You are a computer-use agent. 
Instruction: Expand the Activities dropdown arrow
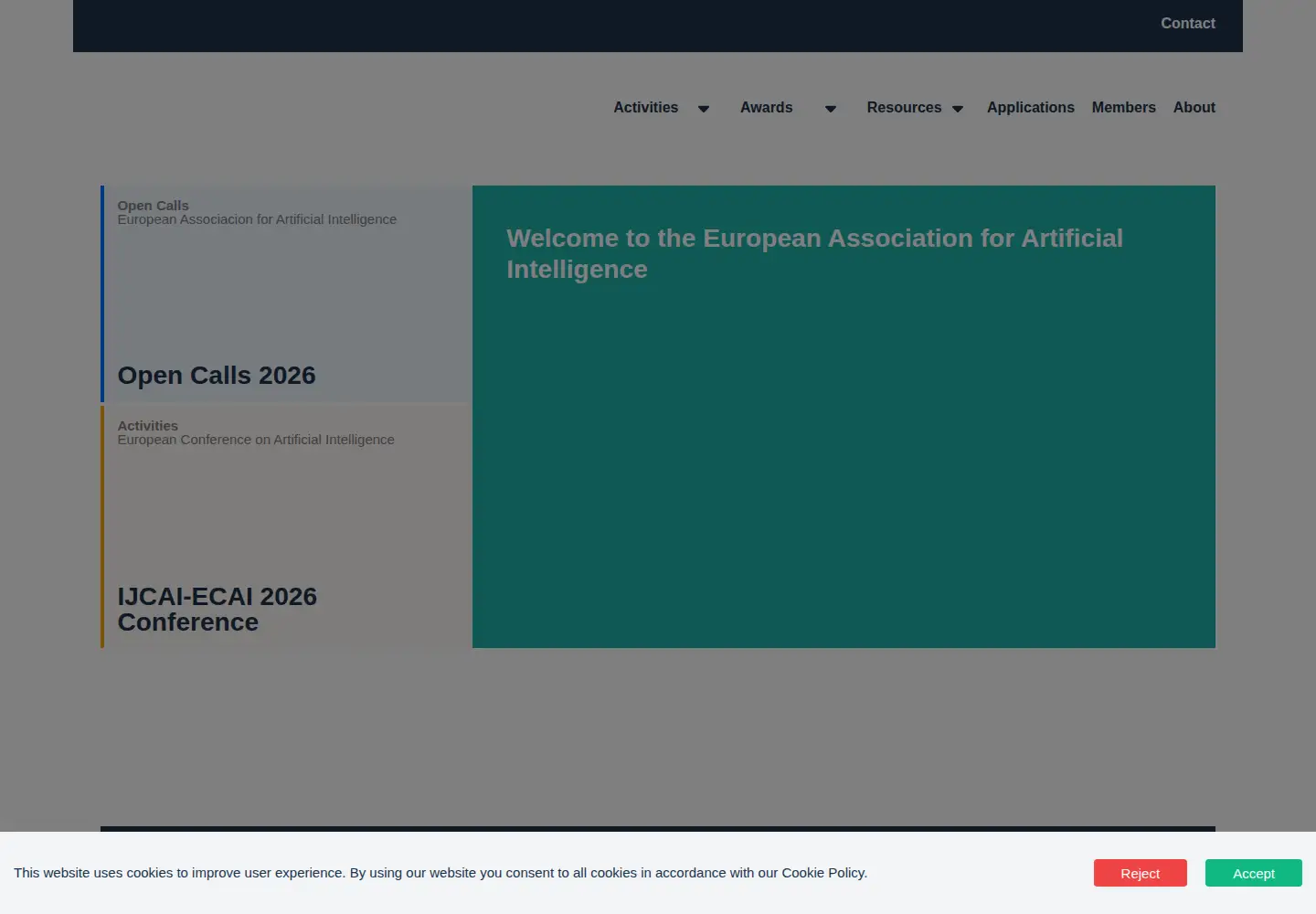[704, 109]
